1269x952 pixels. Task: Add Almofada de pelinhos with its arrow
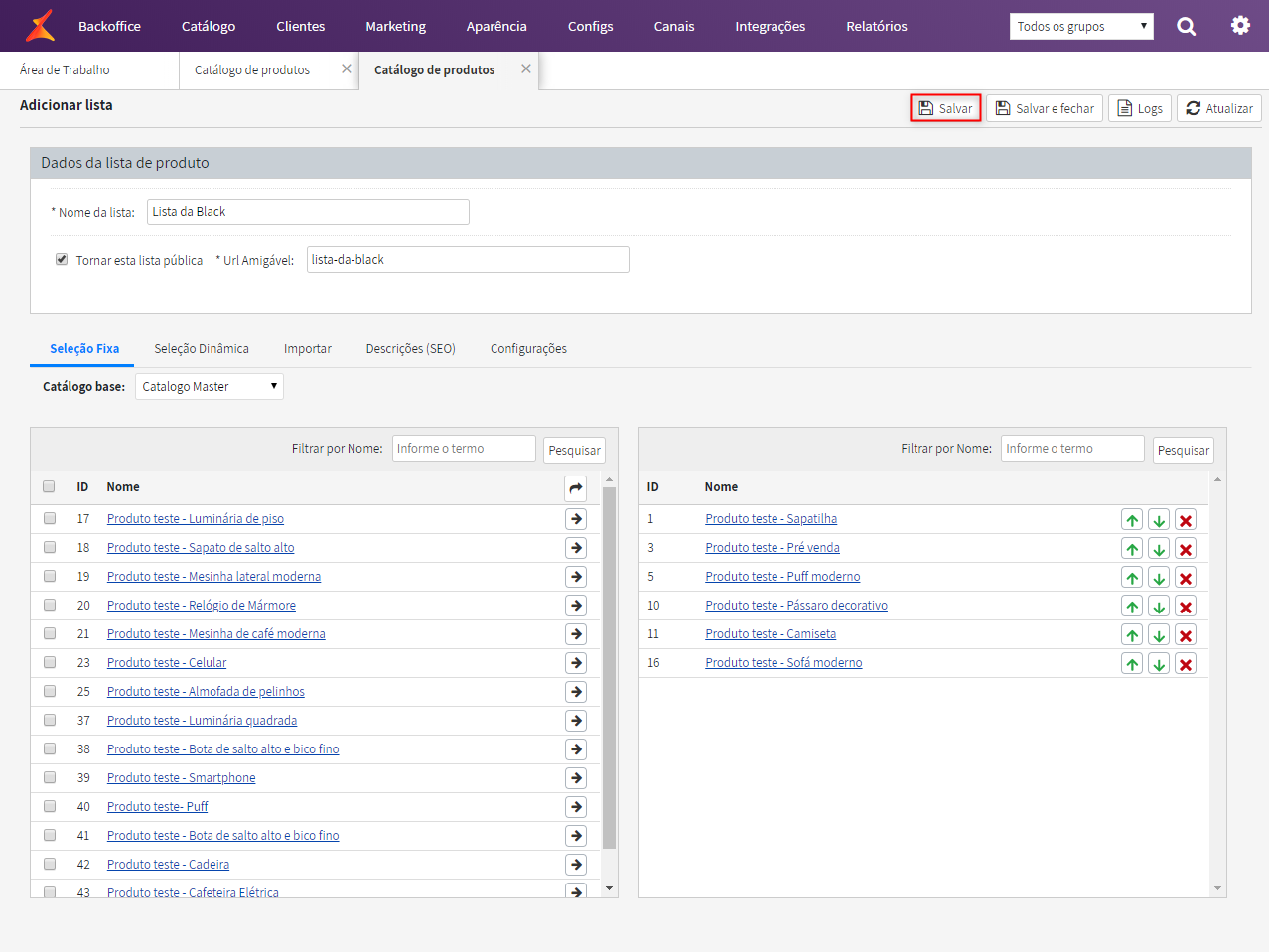[x=576, y=692]
